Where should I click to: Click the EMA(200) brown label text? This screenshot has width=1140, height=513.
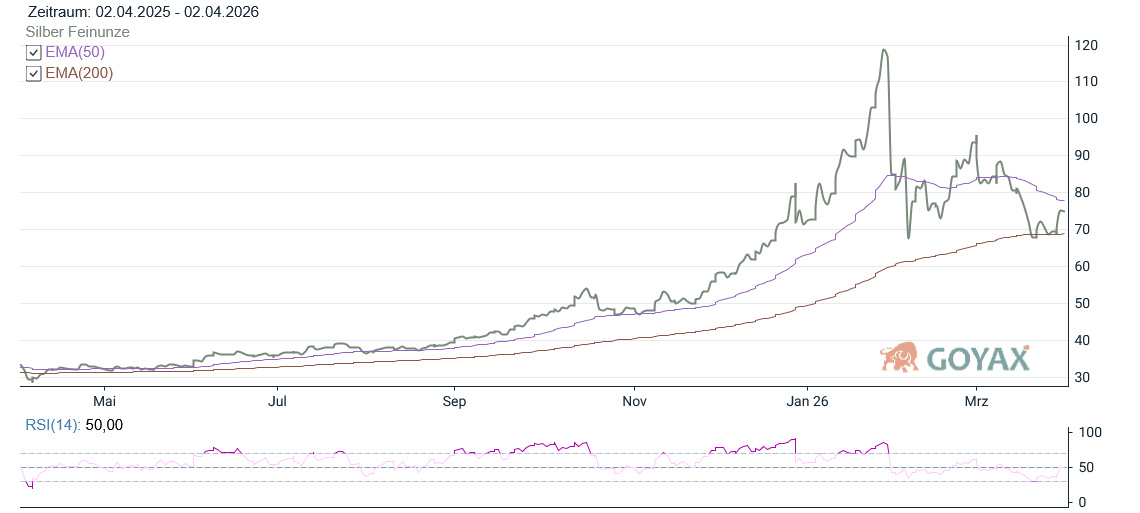[x=79, y=74]
